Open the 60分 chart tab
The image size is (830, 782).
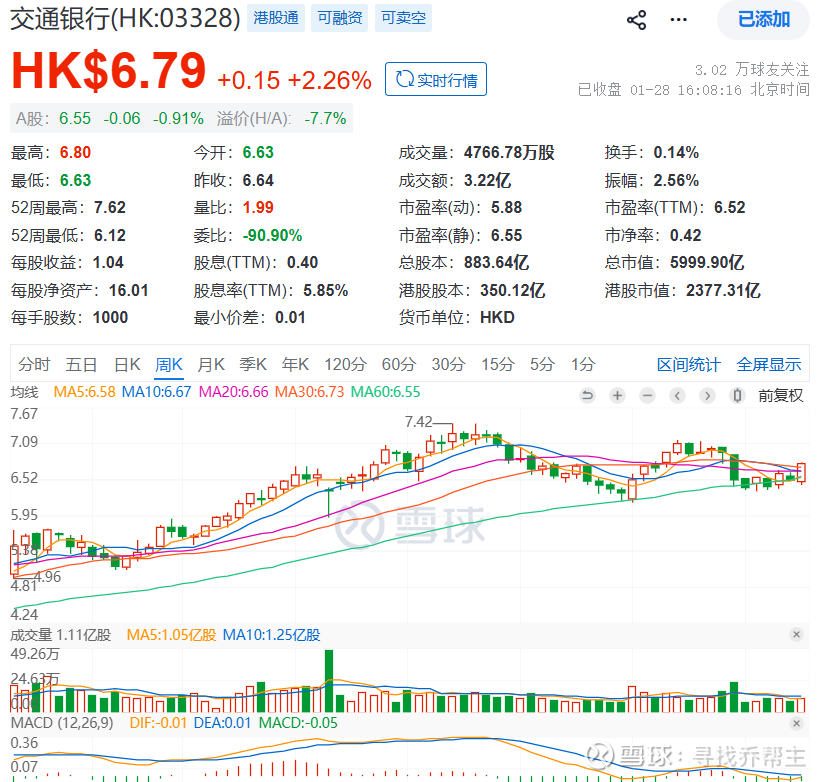pos(399,364)
